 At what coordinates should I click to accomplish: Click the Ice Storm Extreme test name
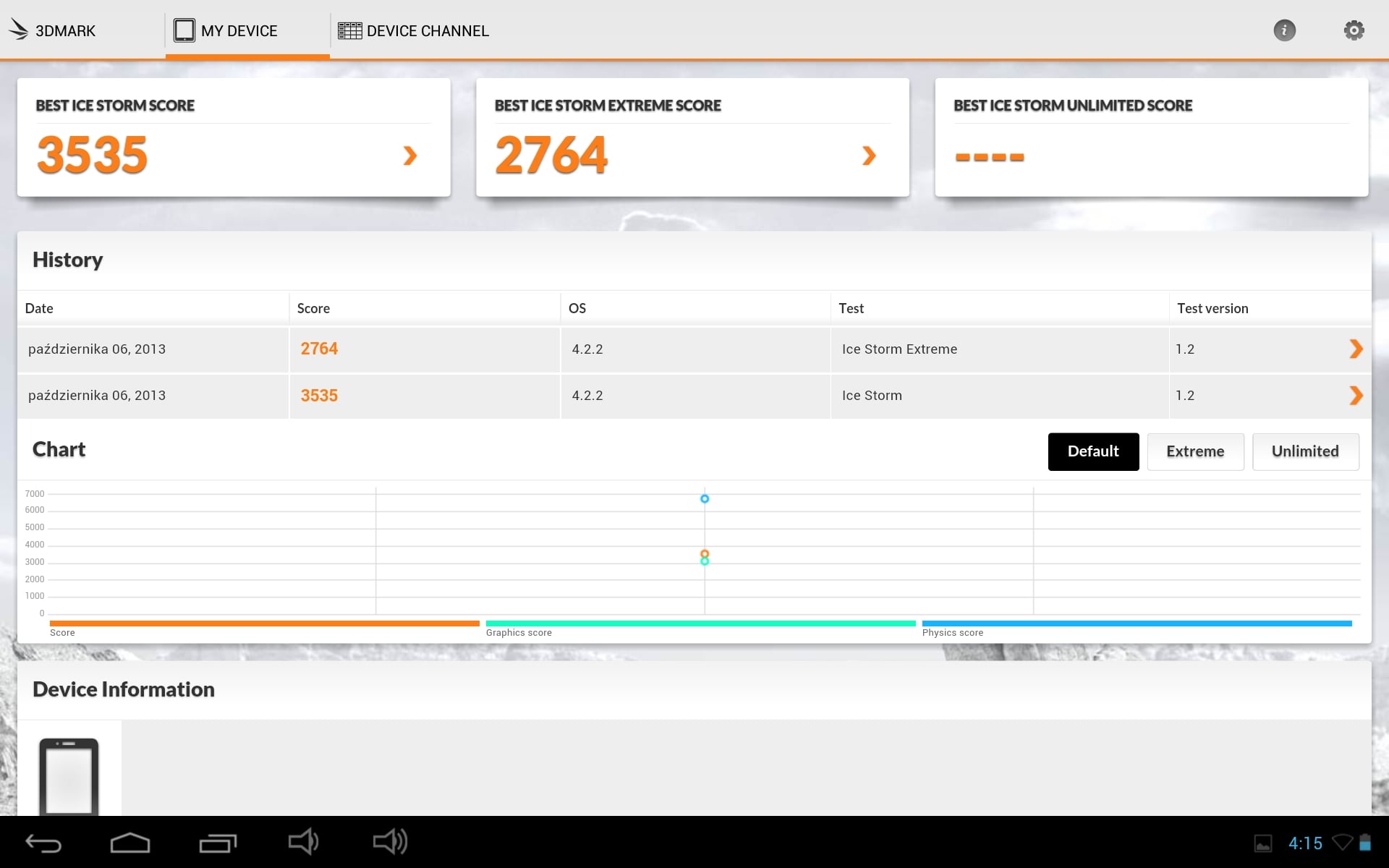click(899, 349)
